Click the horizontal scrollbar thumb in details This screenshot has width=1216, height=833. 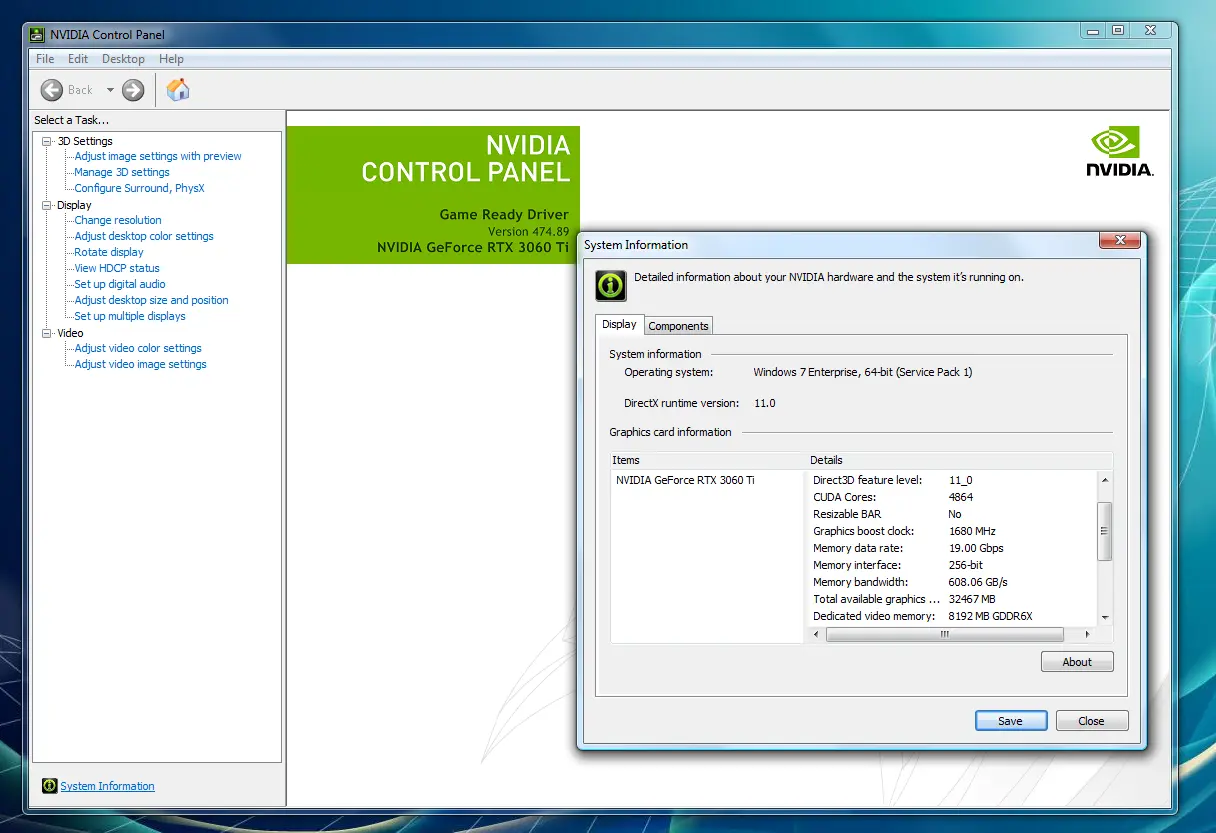point(944,635)
